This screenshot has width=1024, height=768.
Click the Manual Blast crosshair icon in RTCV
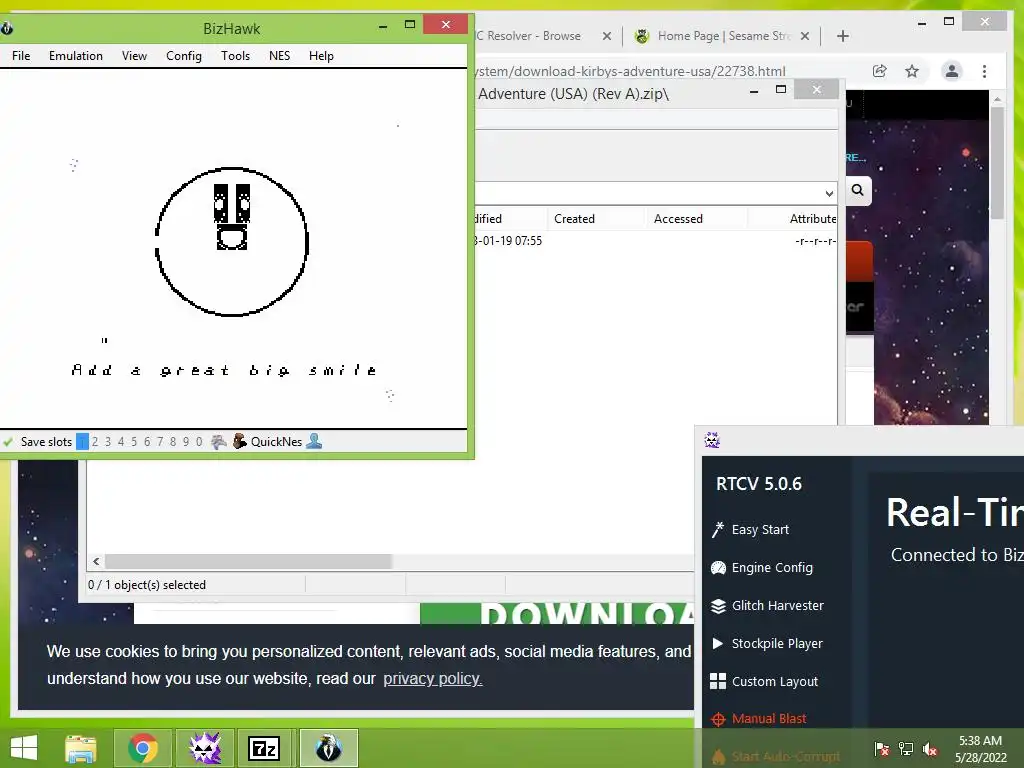(x=718, y=719)
